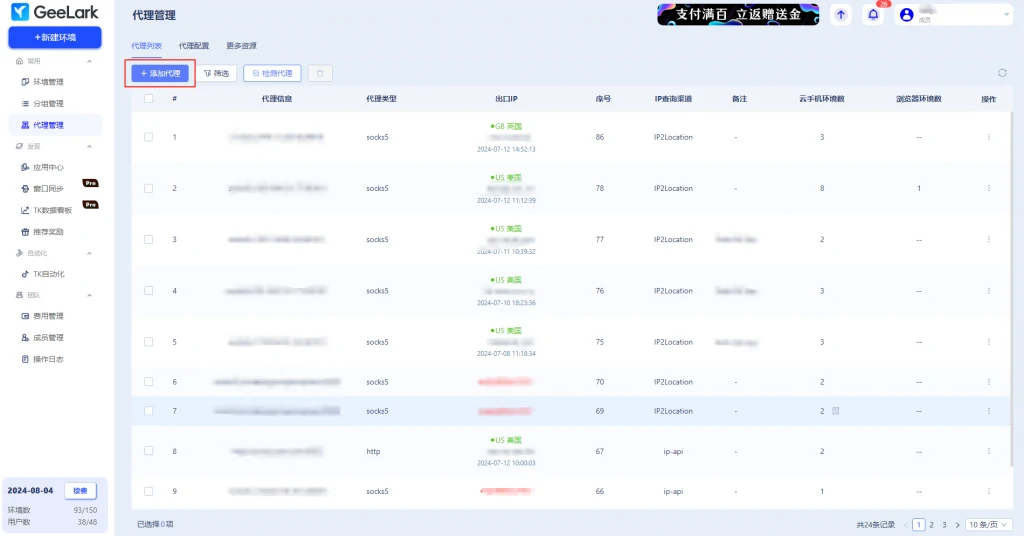
Task: Select 代理管理 in the sidebar menu
Action: click(x=56, y=125)
